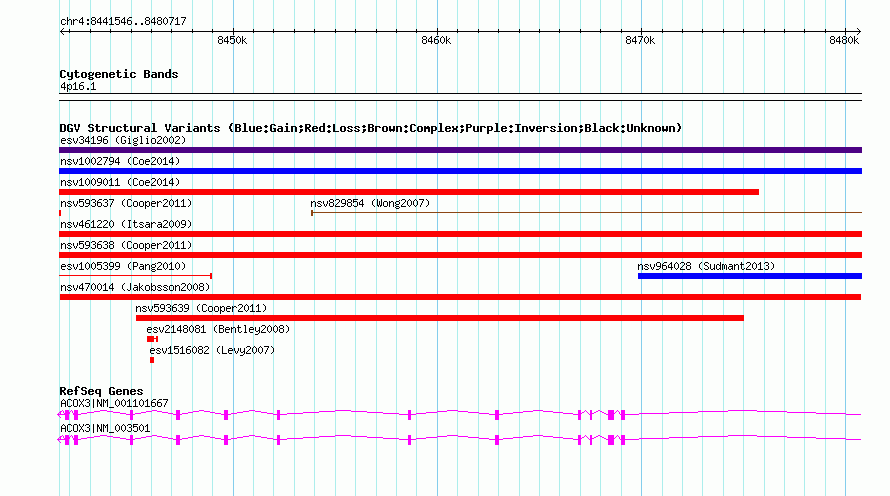Select the small red esv1516082 variant glyph
The height and width of the screenshot is (496, 890).
click(x=152, y=360)
